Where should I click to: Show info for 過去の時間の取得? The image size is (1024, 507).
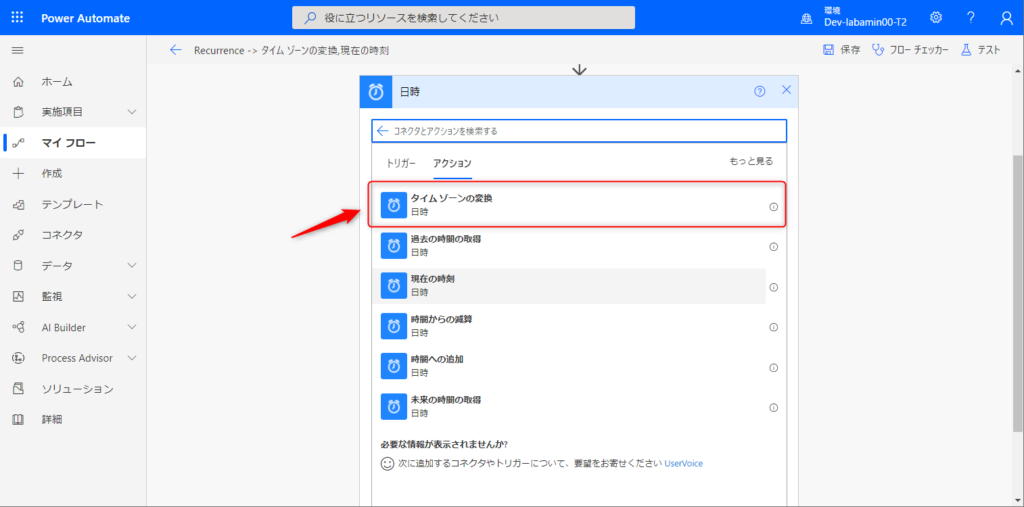tap(774, 247)
